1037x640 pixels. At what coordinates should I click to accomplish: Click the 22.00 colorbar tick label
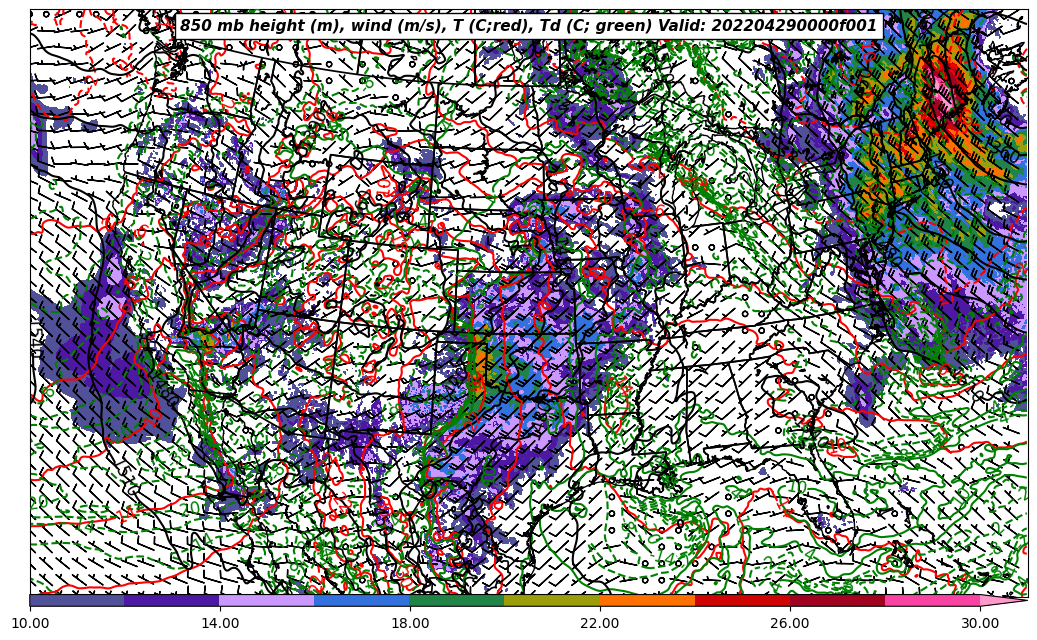click(x=600, y=623)
